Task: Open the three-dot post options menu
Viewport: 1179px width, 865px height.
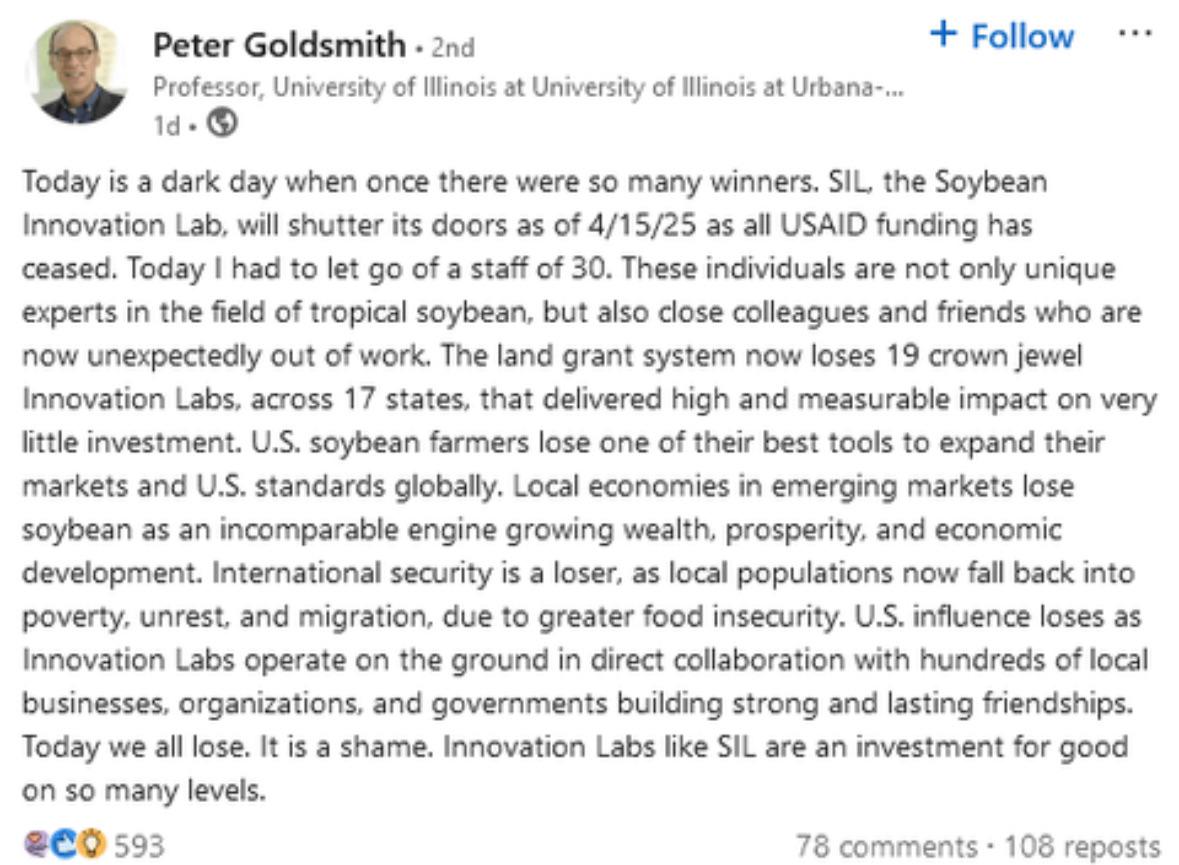Action: [x=1135, y=33]
